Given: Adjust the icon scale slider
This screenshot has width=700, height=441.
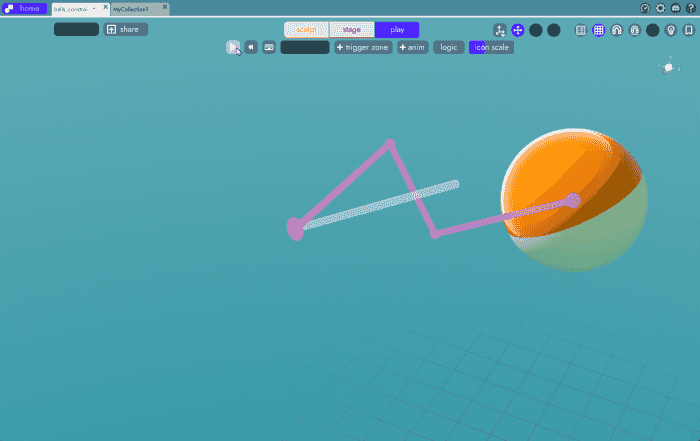Looking at the screenshot, I should click(x=491, y=47).
